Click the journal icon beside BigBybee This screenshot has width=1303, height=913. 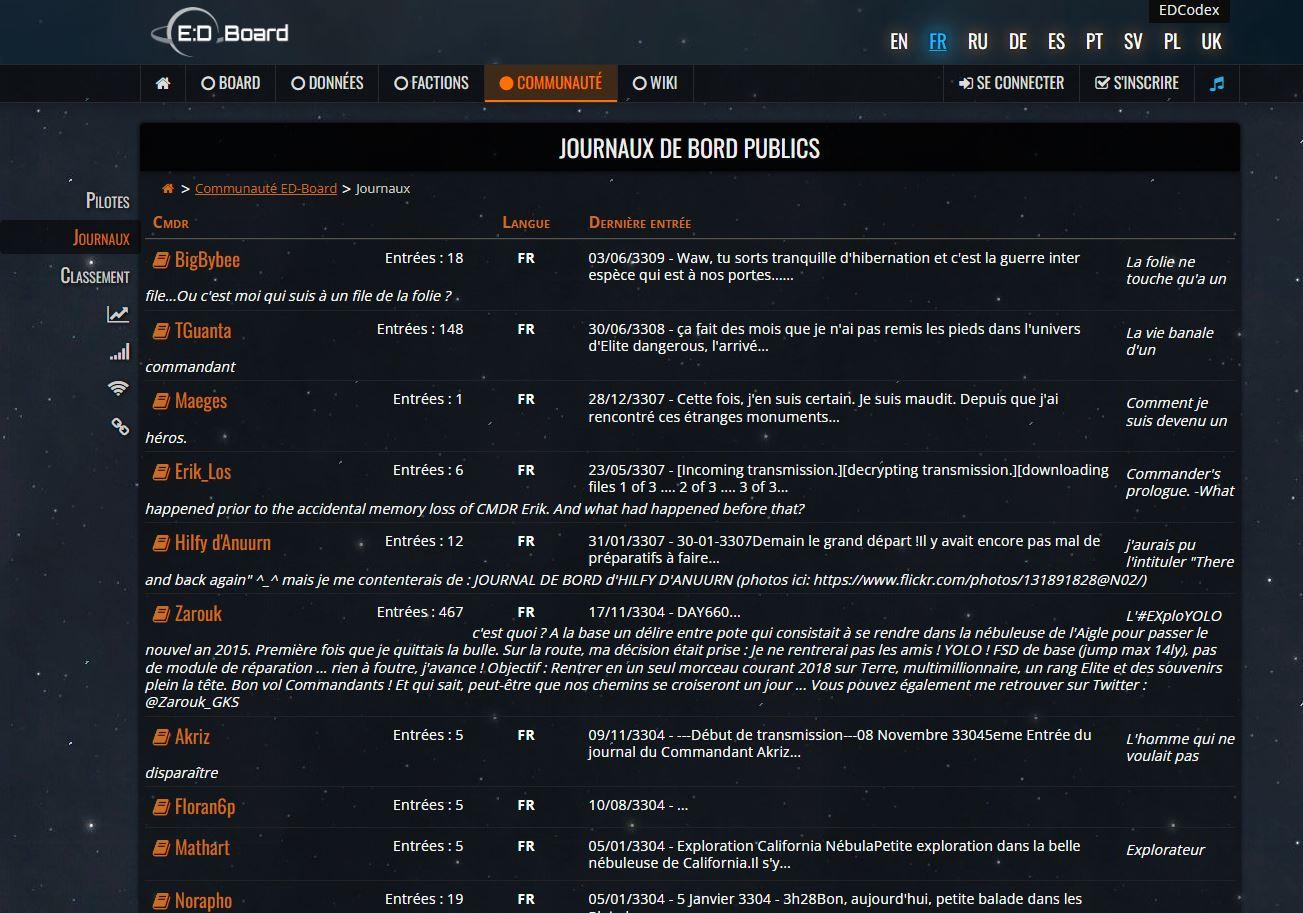[x=161, y=260]
